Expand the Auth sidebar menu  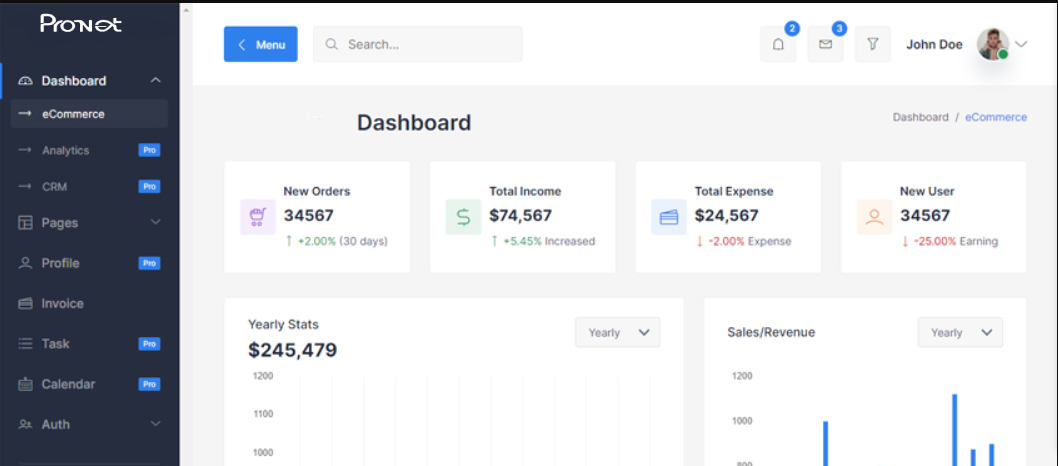pyautogui.click(x=155, y=424)
